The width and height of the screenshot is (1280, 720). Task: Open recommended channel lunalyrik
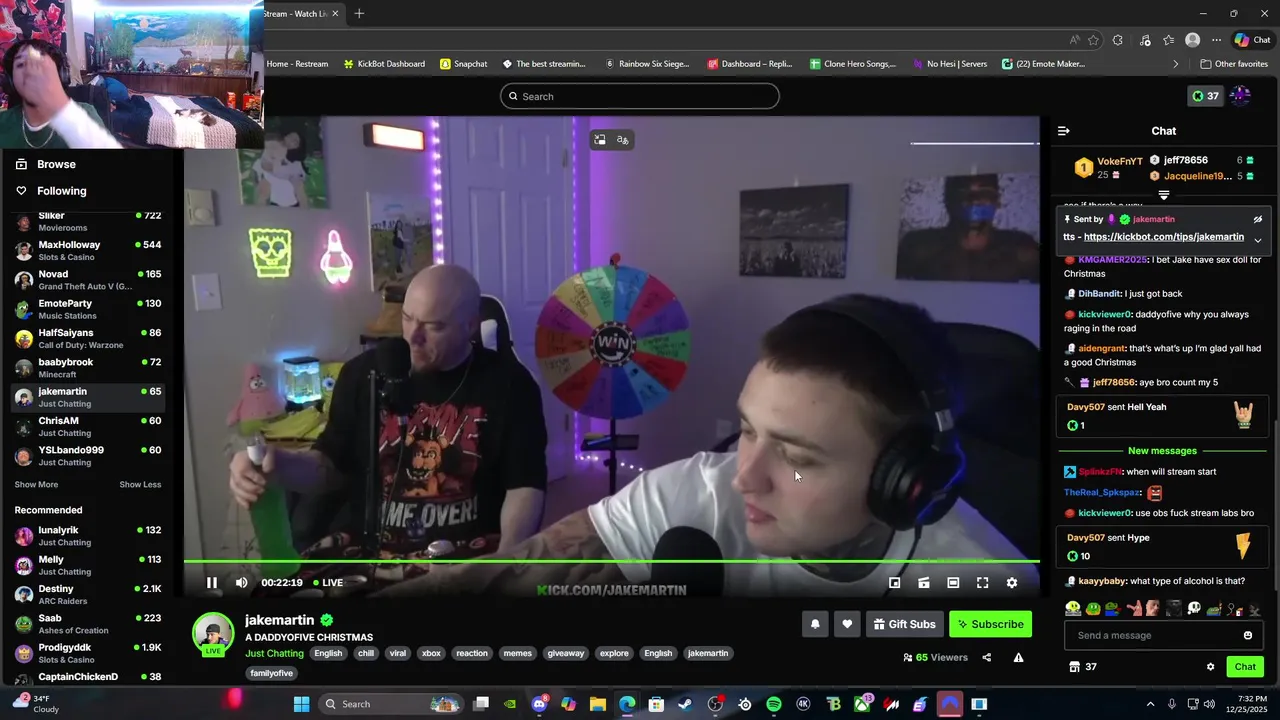[x=88, y=536]
